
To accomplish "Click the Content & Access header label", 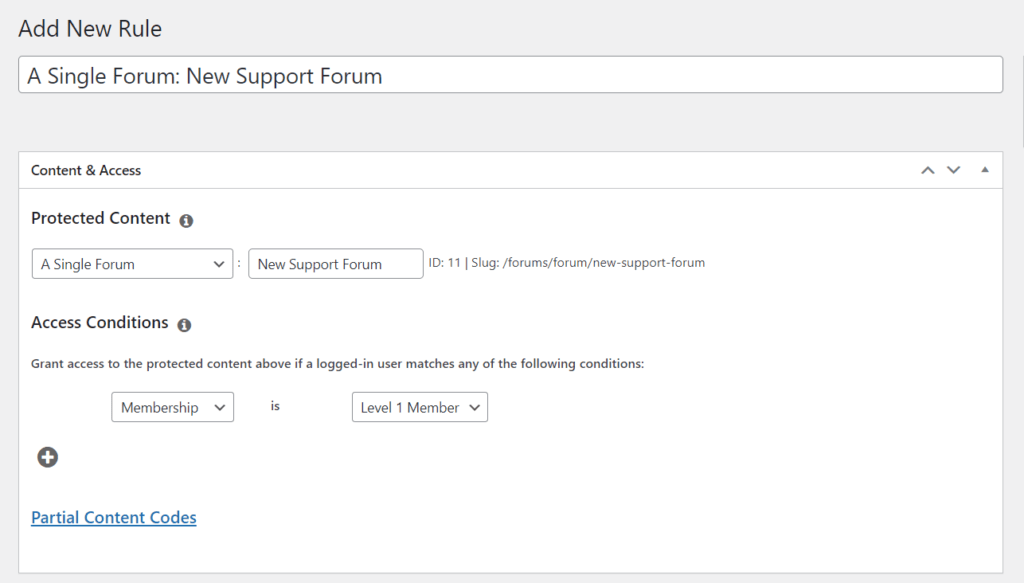I will pyautogui.click(x=87, y=170).
